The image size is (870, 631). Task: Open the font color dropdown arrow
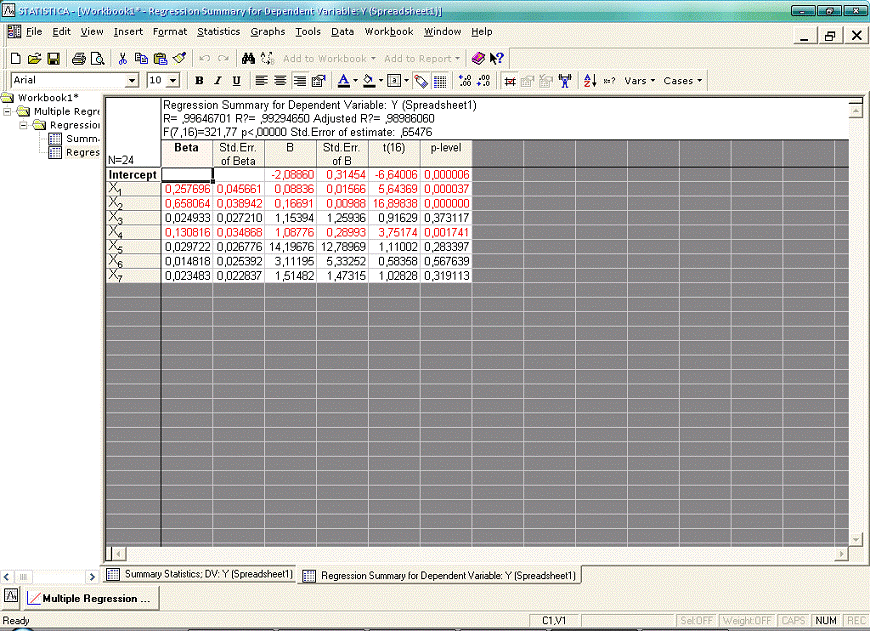(354, 81)
